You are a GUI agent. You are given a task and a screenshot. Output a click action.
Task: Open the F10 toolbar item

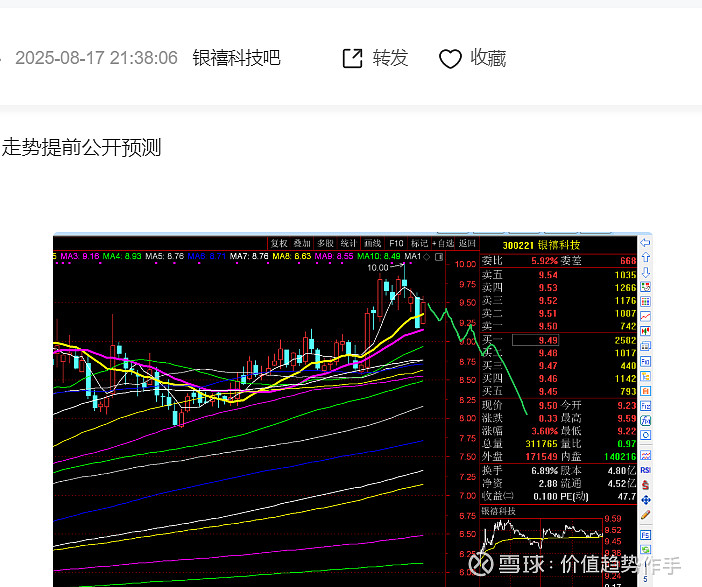[396, 244]
